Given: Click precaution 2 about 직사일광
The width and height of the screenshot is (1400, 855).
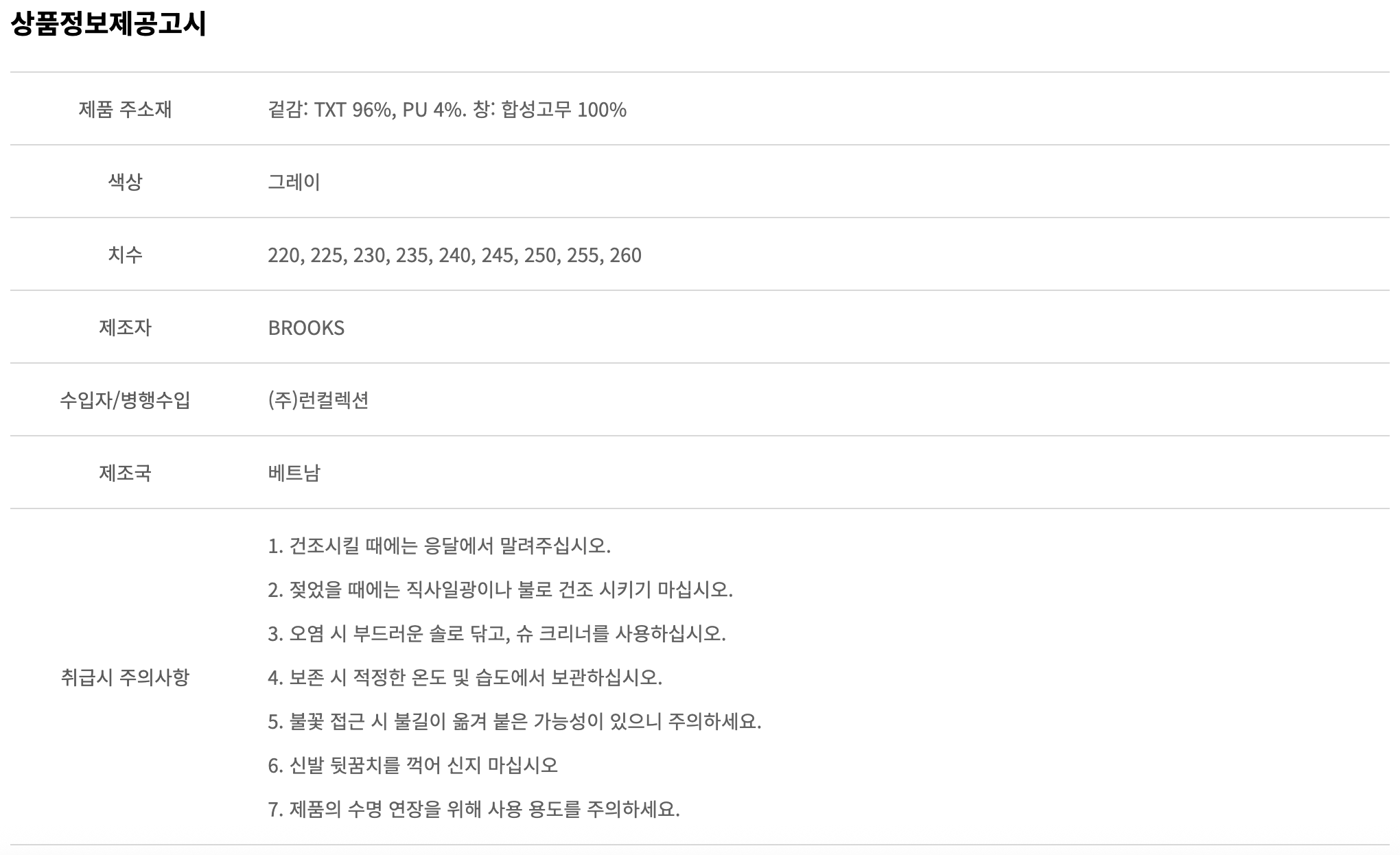Looking at the screenshot, I should tap(500, 590).
